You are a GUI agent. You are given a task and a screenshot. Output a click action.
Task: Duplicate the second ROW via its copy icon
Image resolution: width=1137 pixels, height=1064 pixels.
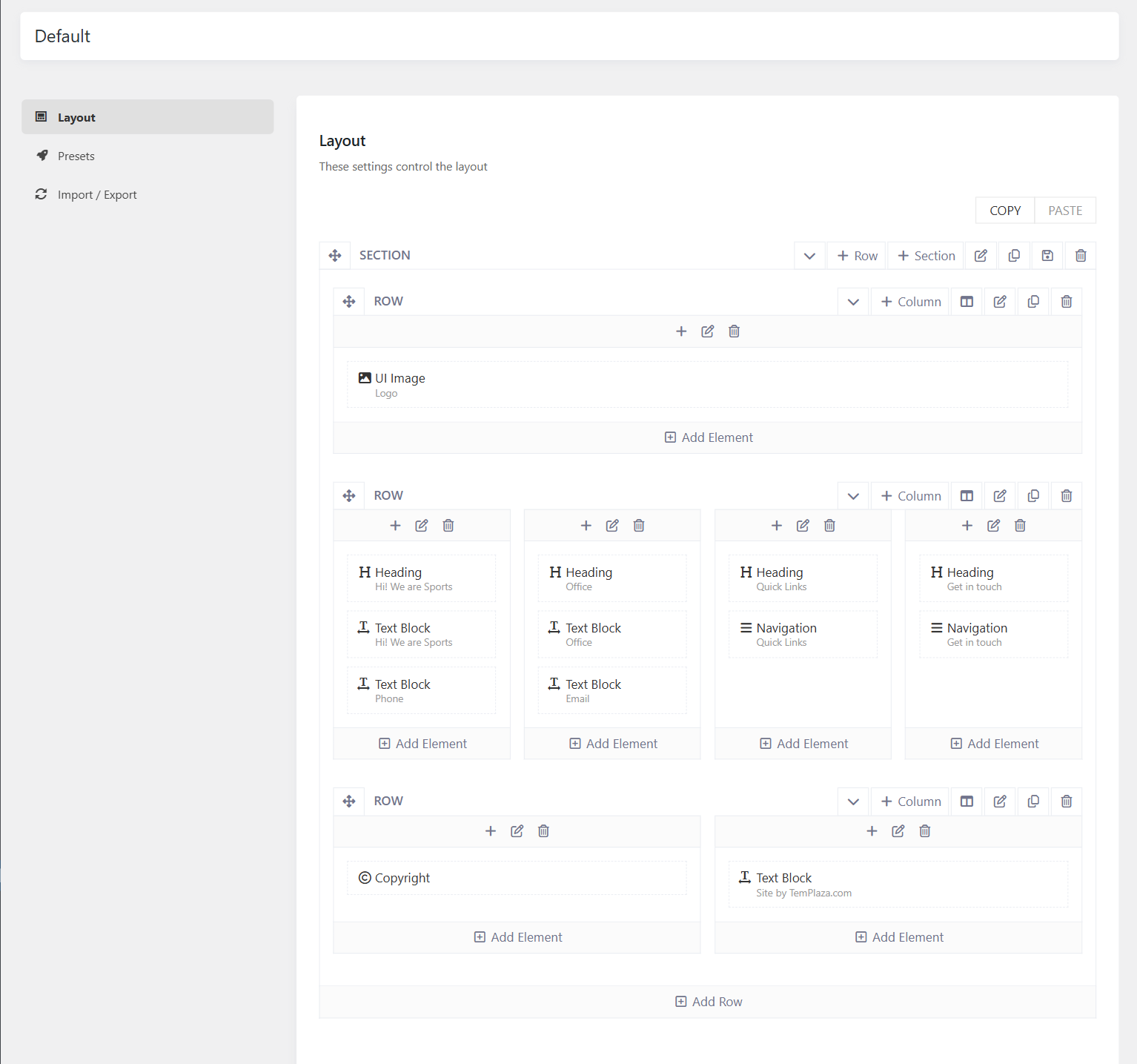tap(1033, 495)
